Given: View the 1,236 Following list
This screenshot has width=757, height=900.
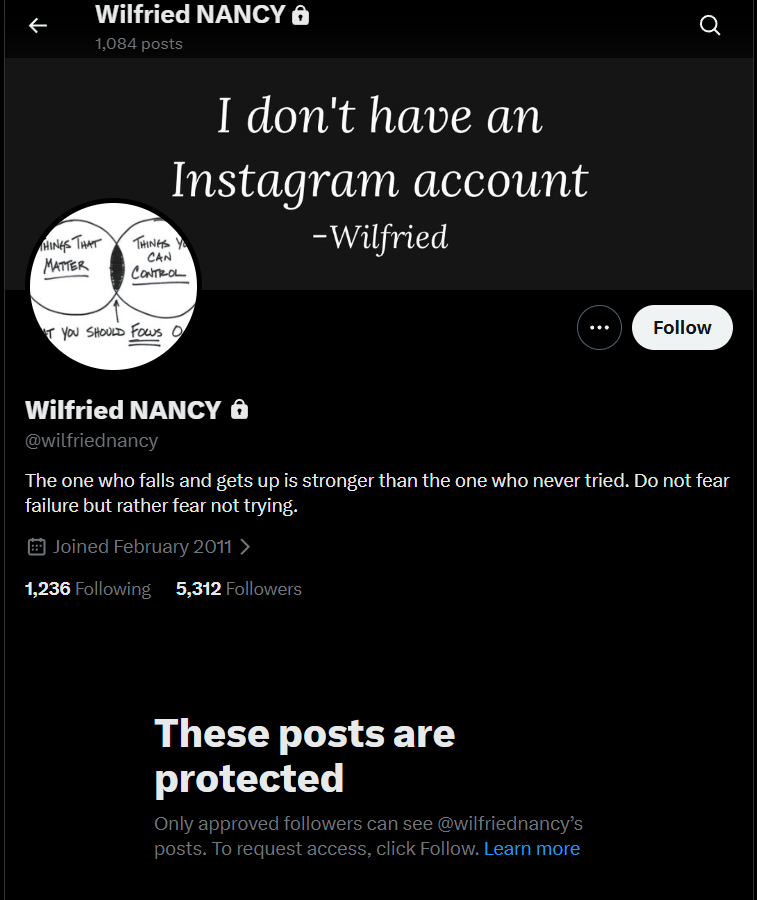Looking at the screenshot, I should coord(88,589).
